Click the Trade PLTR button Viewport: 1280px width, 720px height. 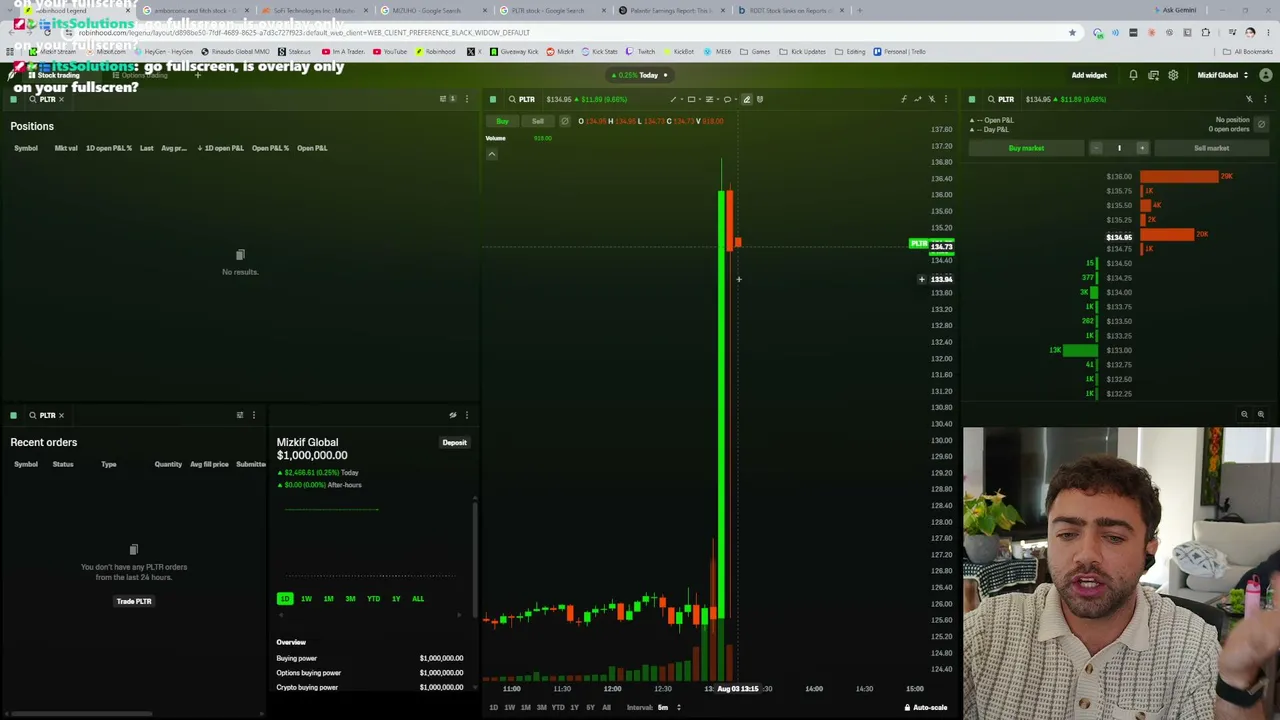(x=134, y=601)
